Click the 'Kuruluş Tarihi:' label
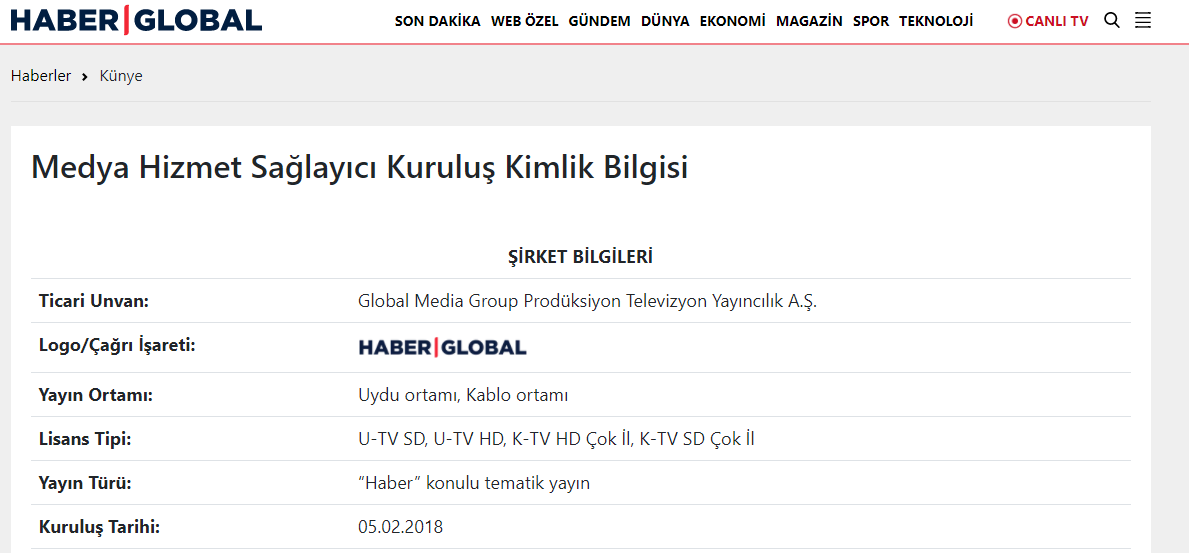The image size is (1189, 553). (99, 527)
